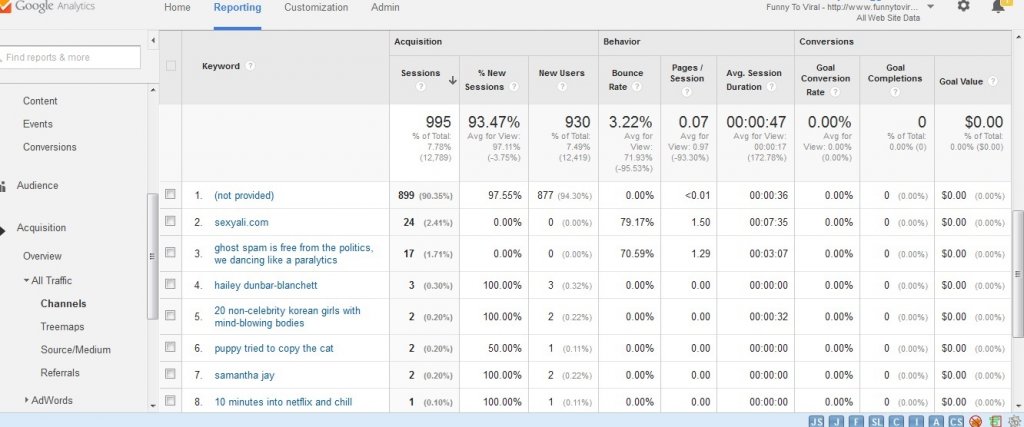Click the JS status bar button

click(x=816, y=422)
